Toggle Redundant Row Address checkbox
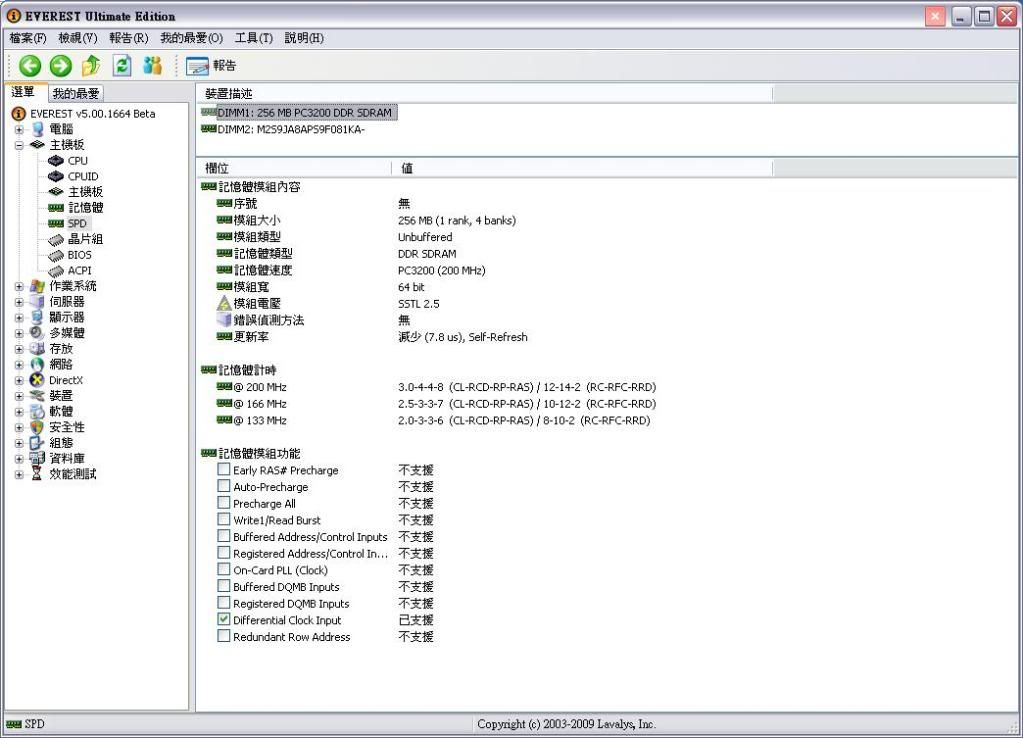 [x=224, y=636]
